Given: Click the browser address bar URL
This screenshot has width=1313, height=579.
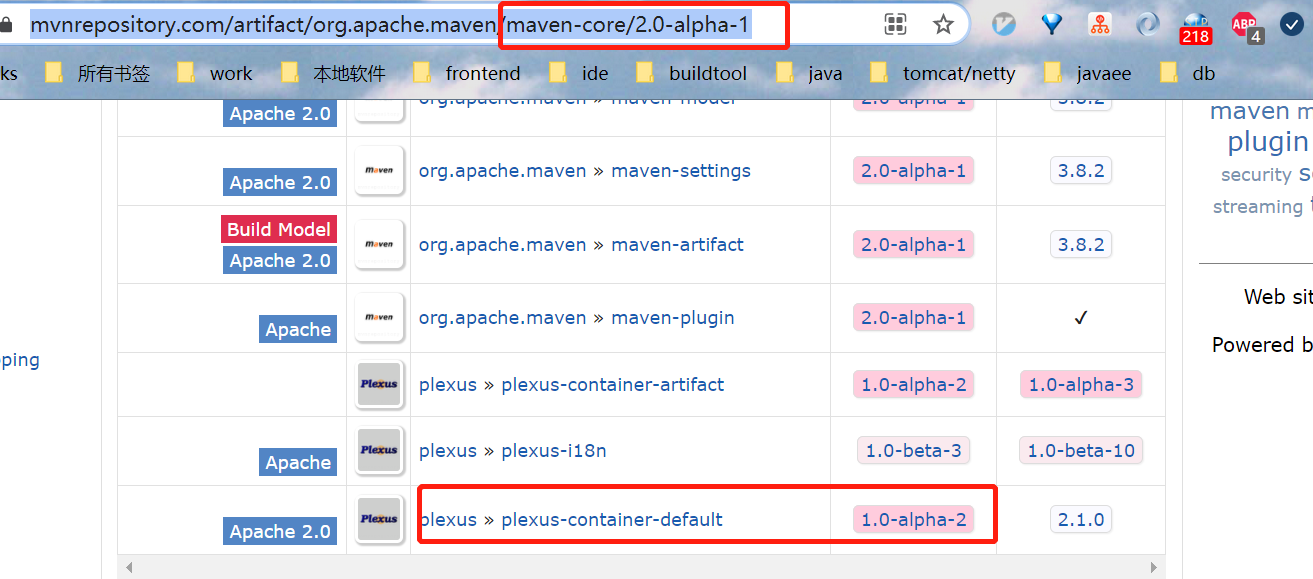Looking at the screenshot, I should (390, 25).
